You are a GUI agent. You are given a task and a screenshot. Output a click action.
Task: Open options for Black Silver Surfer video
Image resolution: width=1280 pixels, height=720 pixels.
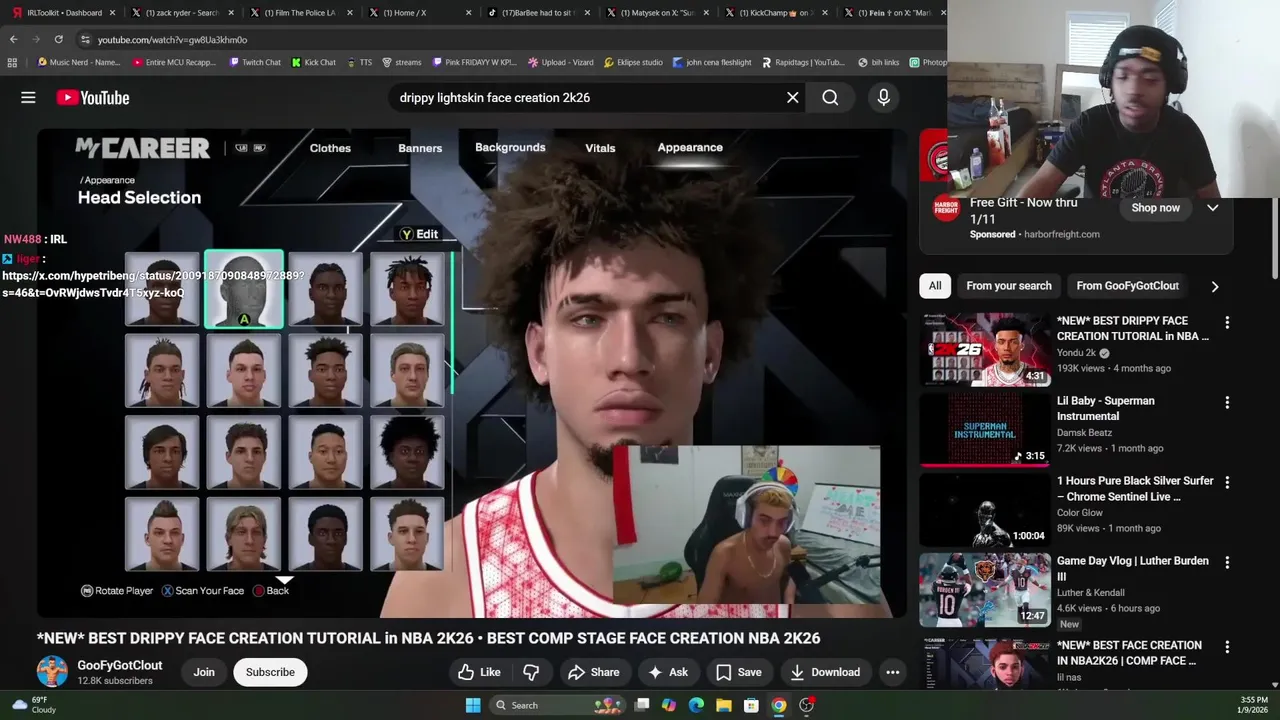coord(1227,482)
